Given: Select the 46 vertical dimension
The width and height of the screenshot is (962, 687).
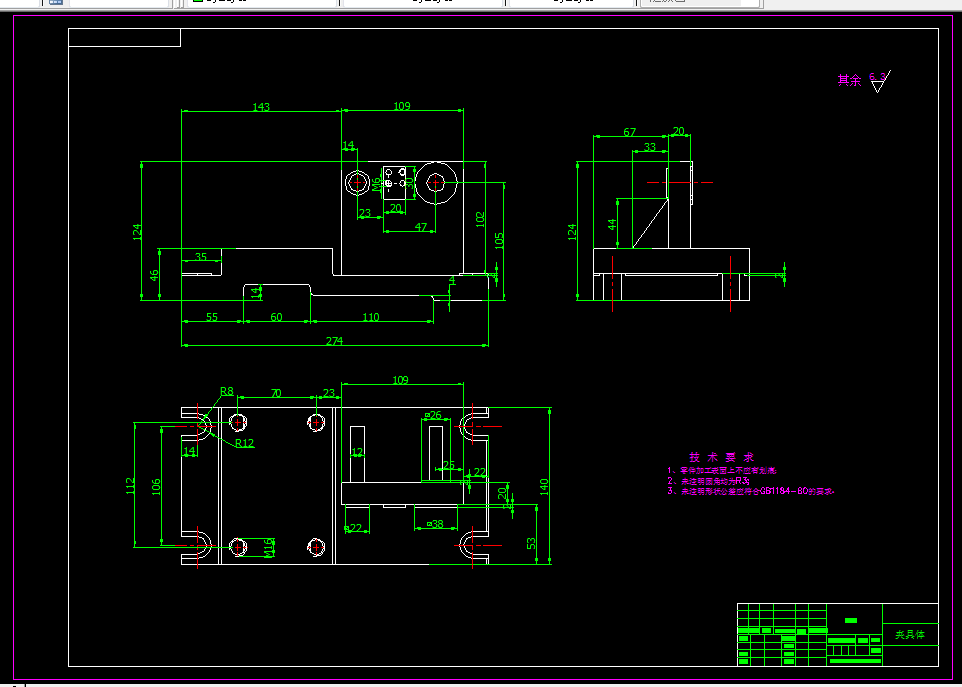Looking at the screenshot, I should point(154,274).
